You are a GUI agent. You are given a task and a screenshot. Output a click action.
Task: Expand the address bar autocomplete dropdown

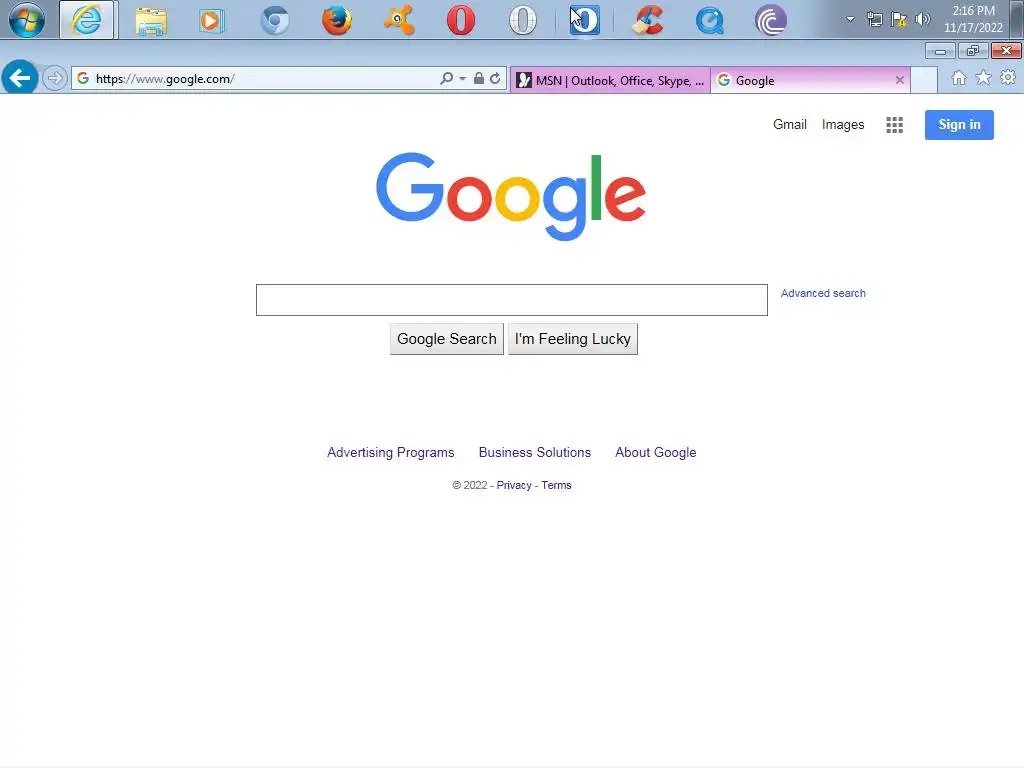coord(462,78)
